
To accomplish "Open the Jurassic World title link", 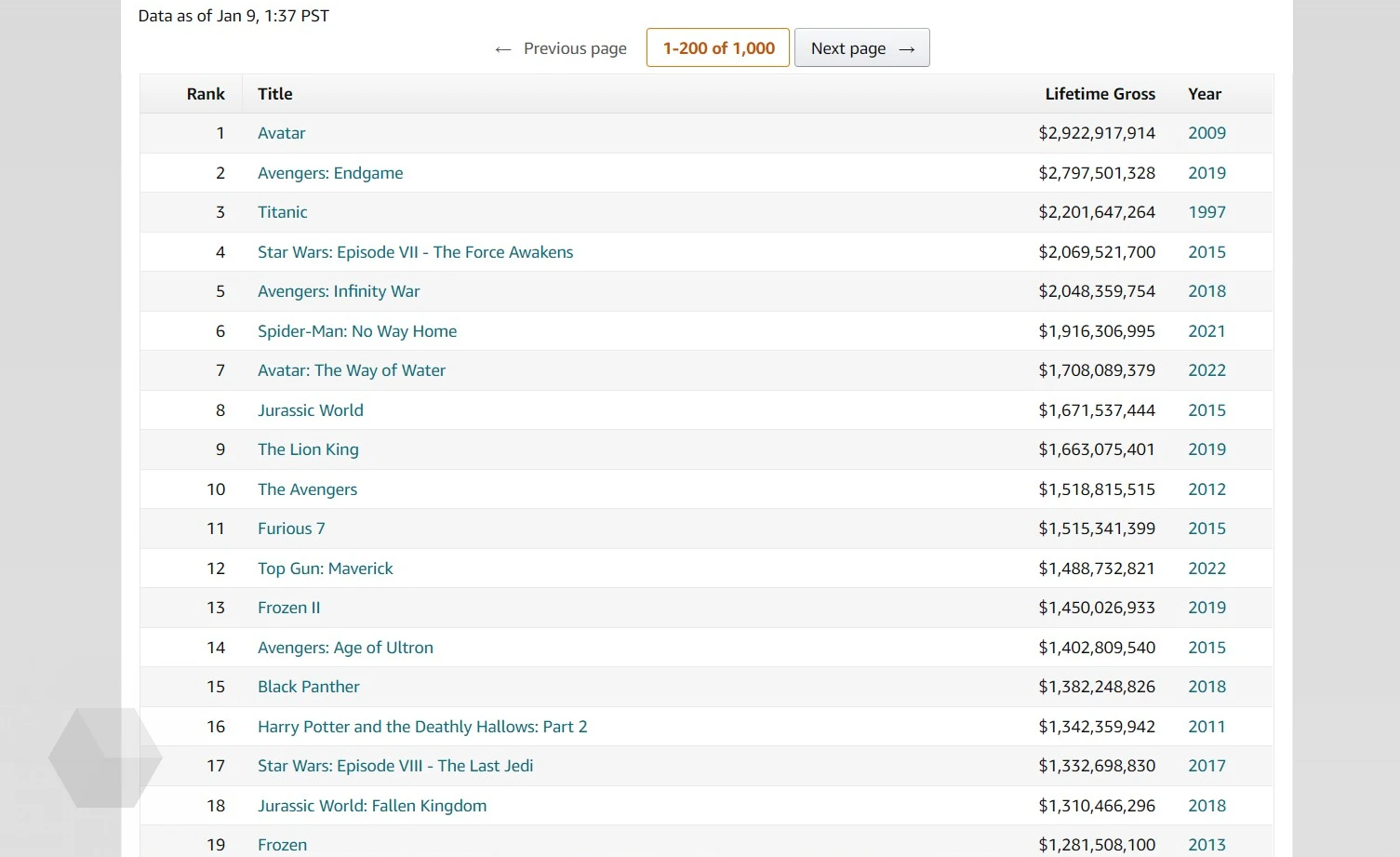I will (x=311, y=410).
